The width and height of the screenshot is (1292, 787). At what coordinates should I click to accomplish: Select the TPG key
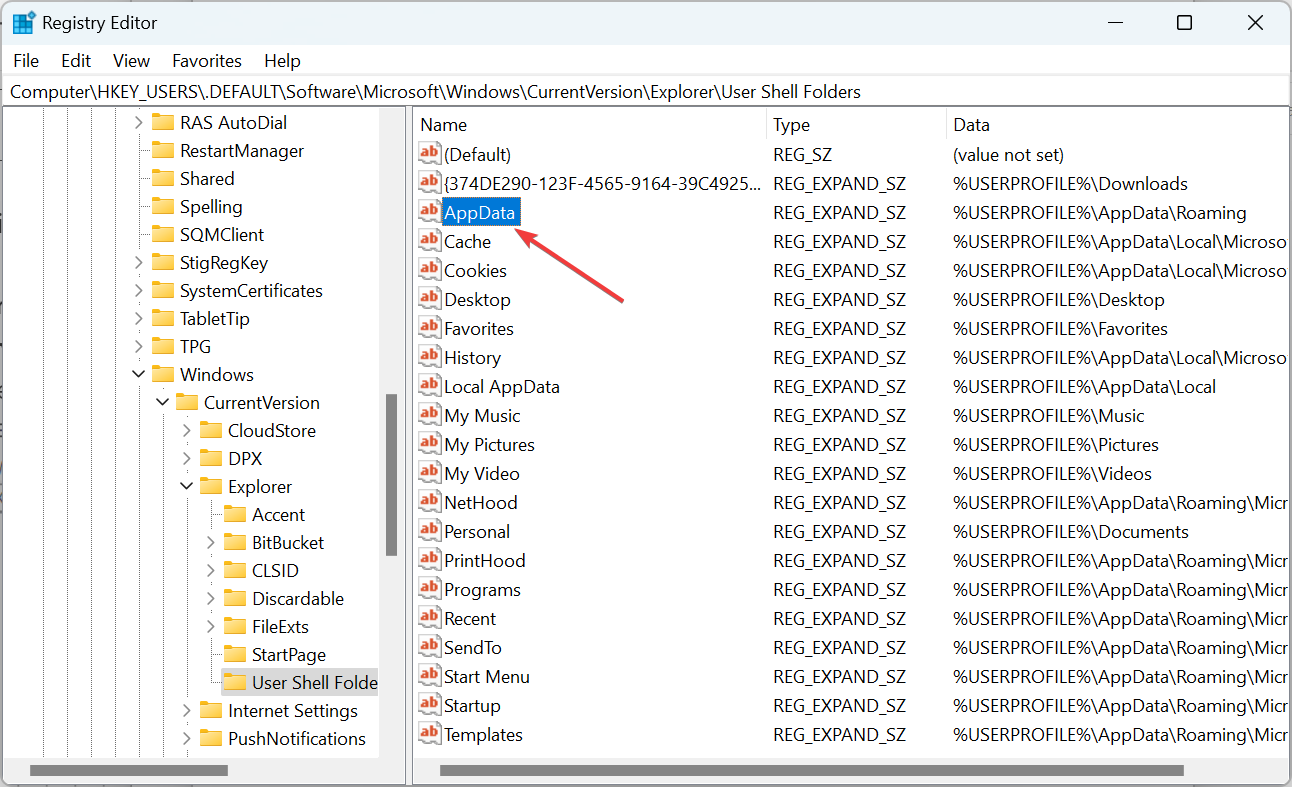195,347
